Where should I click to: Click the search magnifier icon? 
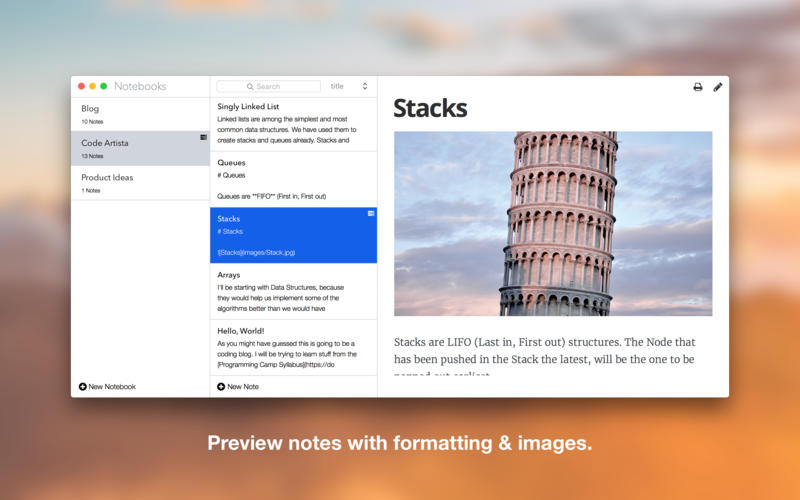tap(250, 87)
